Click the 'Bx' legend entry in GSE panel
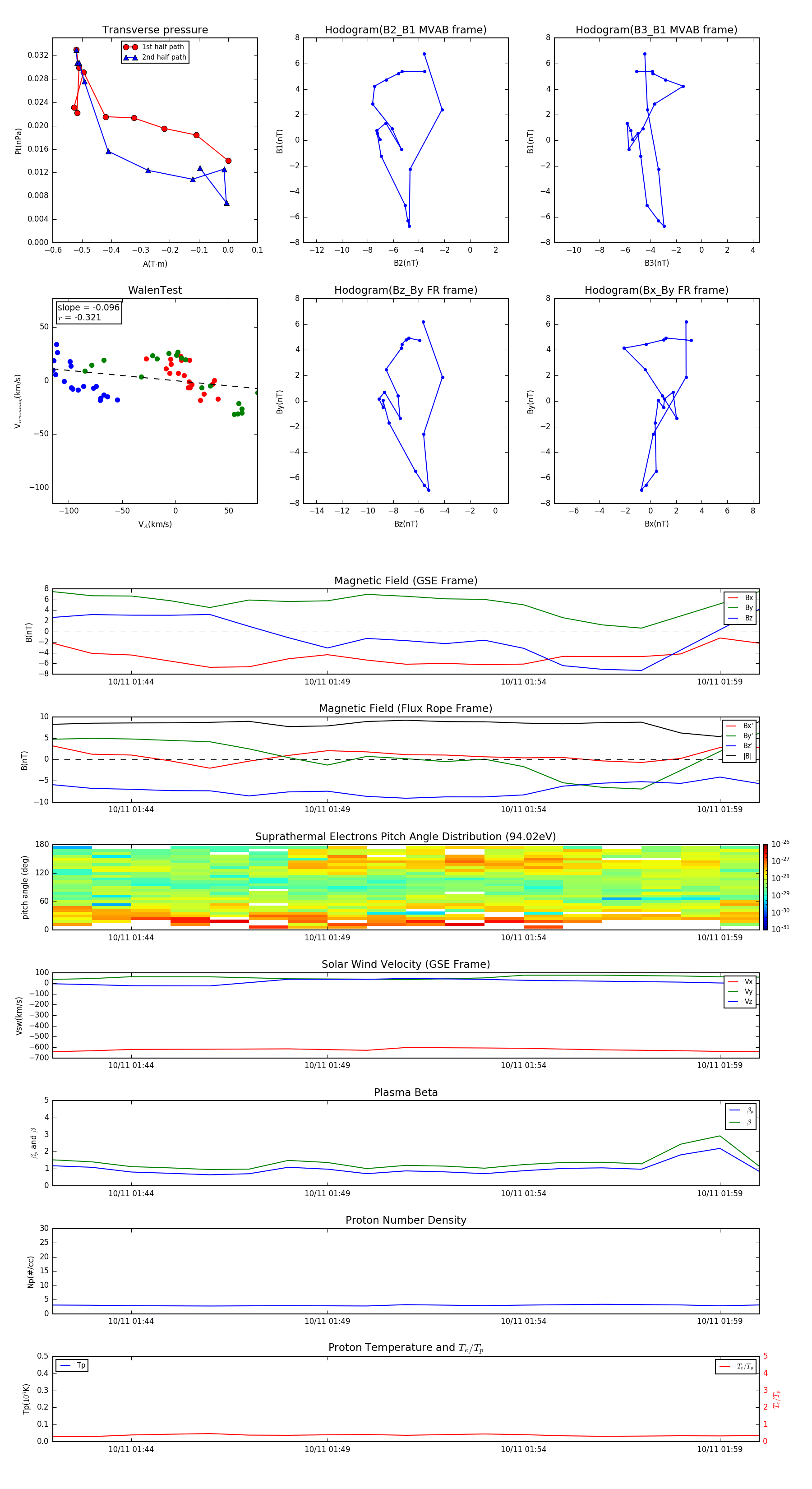This screenshot has width=812, height=1489. tap(740, 598)
